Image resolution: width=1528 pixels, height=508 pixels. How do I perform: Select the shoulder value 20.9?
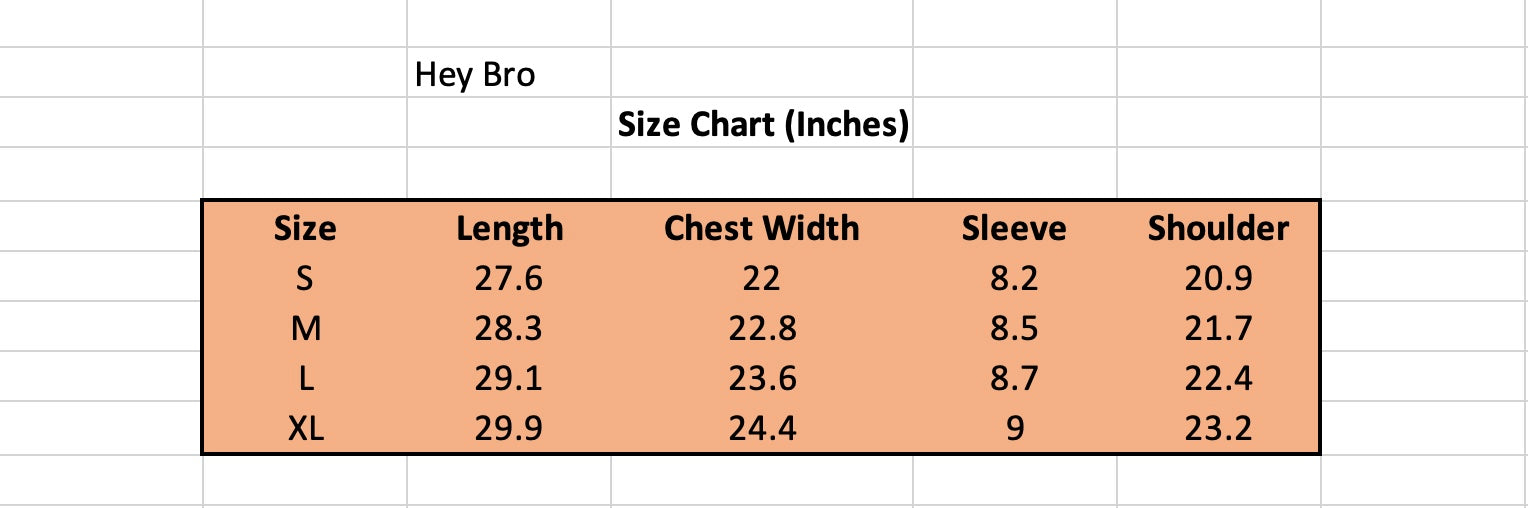click(1218, 277)
